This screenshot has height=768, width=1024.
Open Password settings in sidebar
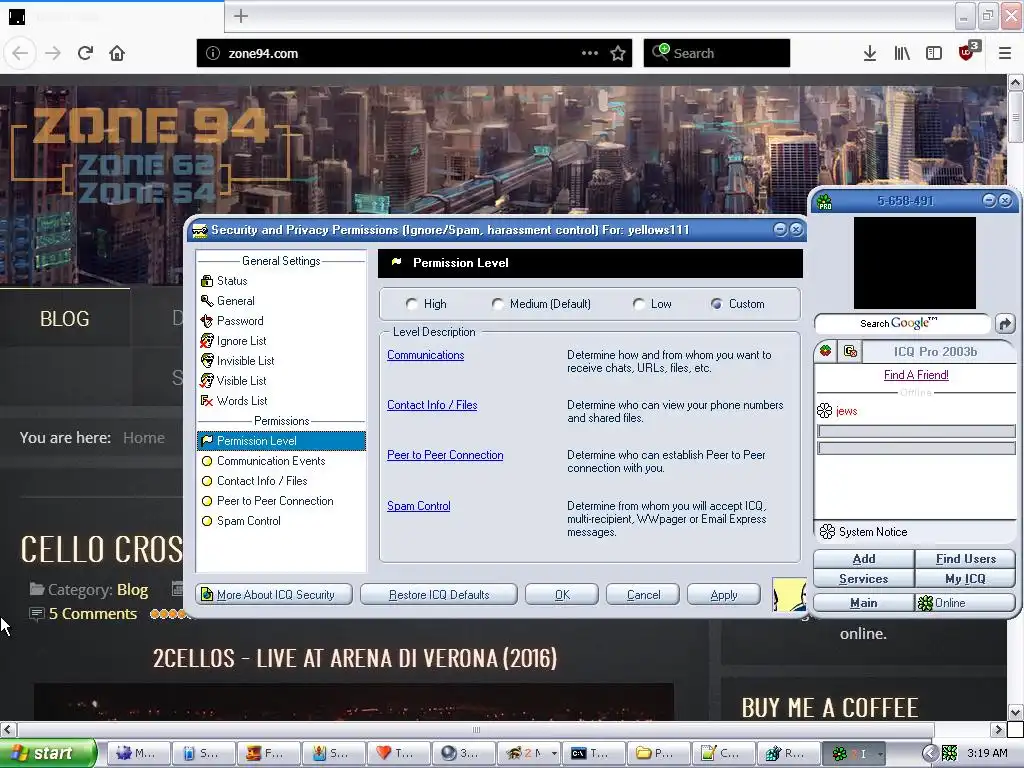click(240, 321)
